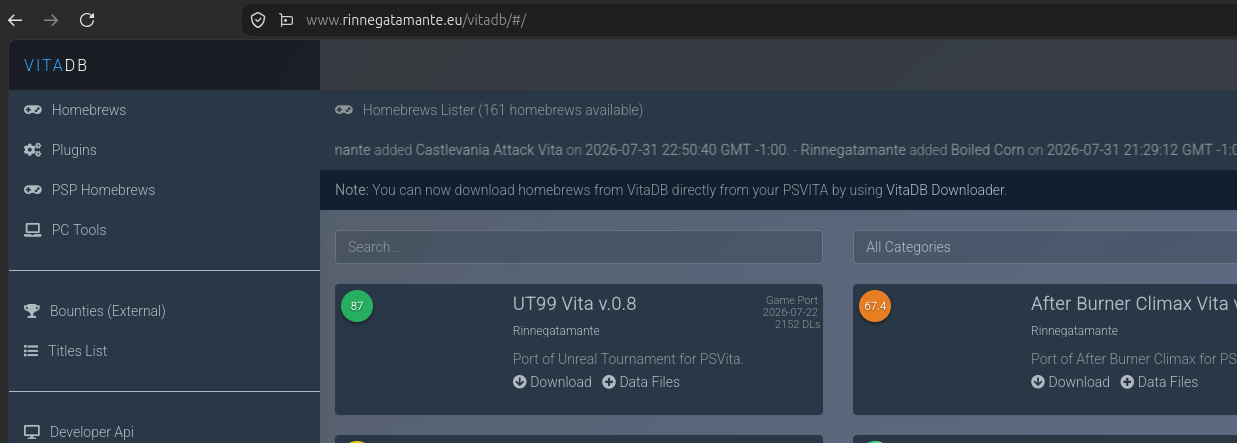This screenshot has width=1237, height=443.
Task: Click the 2026-07-22 date on UT99 card
Action: tap(791, 312)
